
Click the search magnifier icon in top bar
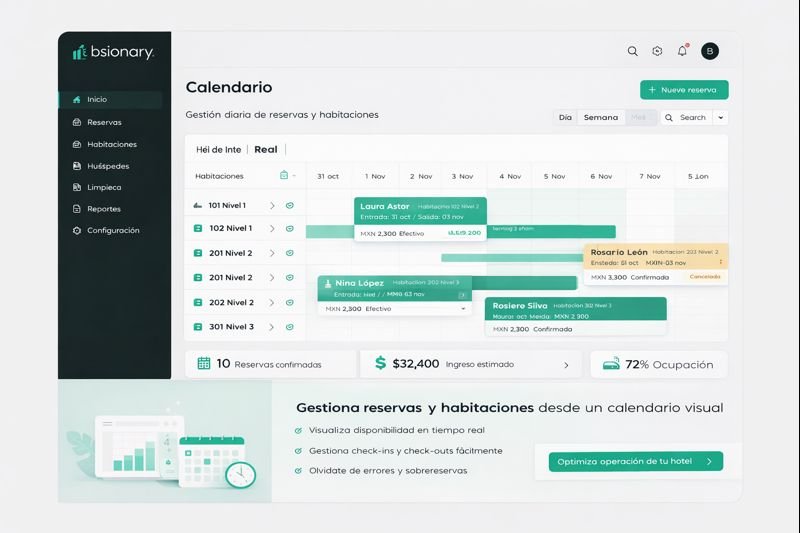click(632, 51)
